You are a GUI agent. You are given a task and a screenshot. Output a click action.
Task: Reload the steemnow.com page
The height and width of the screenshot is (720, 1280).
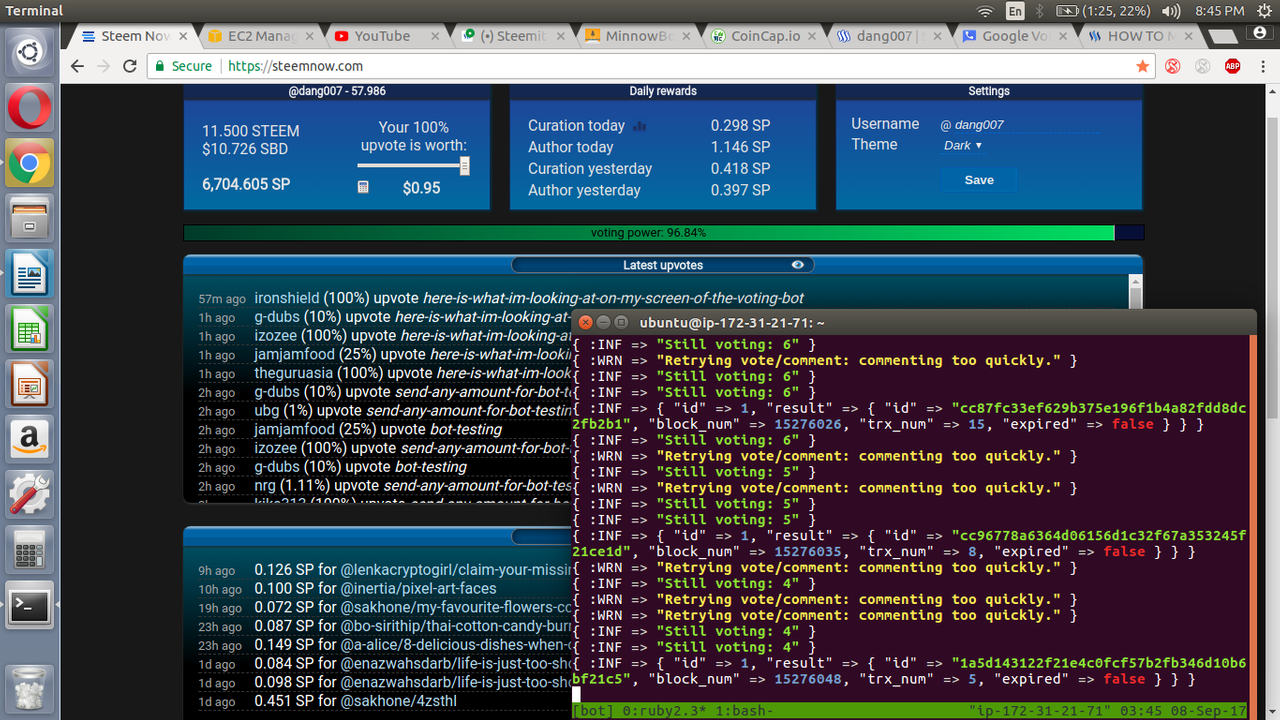130,66
